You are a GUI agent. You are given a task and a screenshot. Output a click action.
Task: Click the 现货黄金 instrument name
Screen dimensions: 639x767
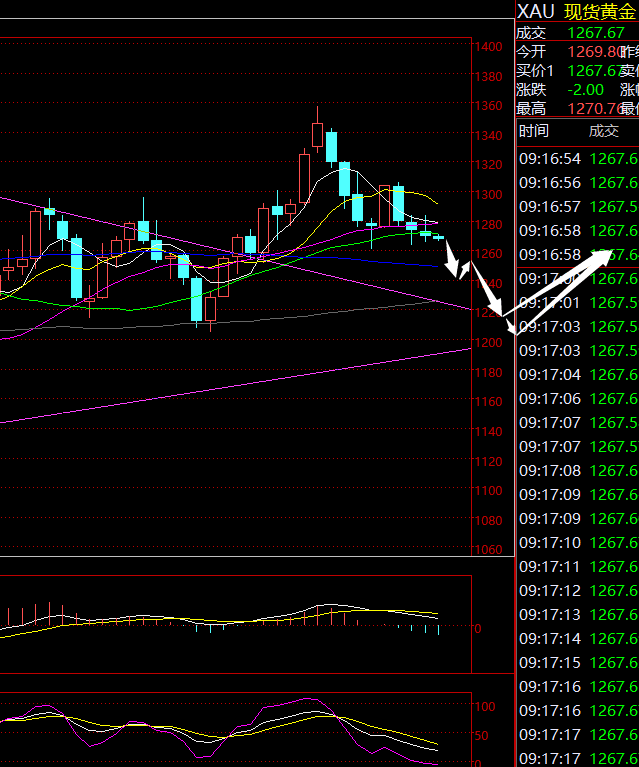pos(600,12)
